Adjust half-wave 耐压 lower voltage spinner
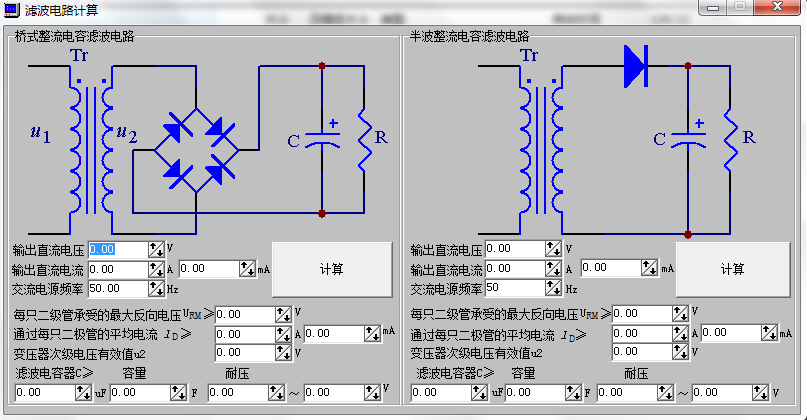This screenshot has width=807, height=420. pos(666,393)
